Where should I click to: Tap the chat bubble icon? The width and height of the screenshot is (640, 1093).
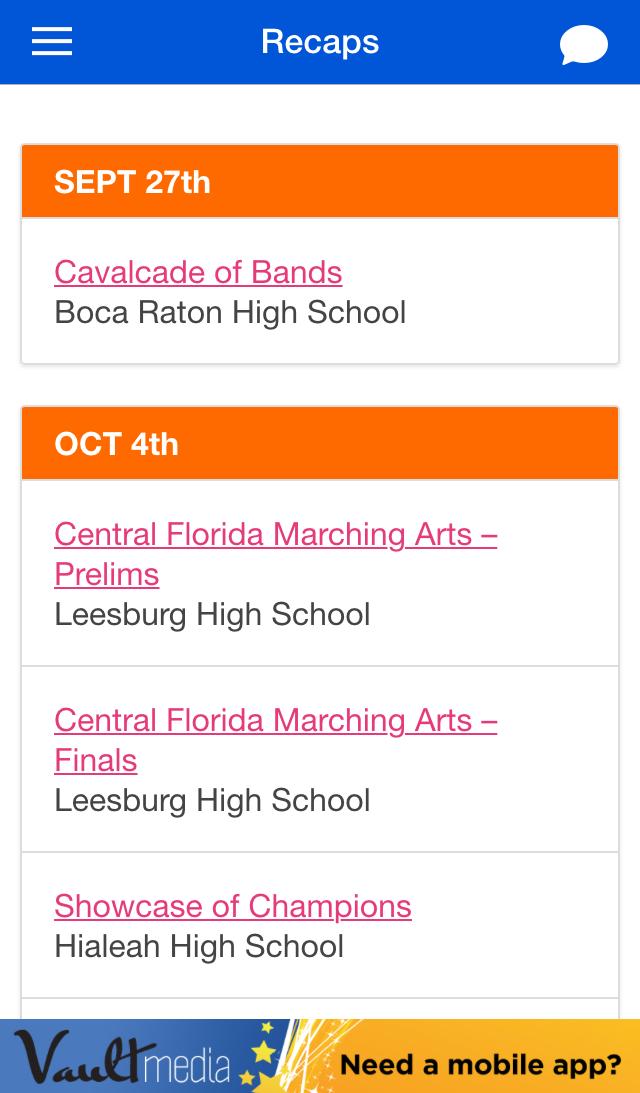[x=584, y=45]
